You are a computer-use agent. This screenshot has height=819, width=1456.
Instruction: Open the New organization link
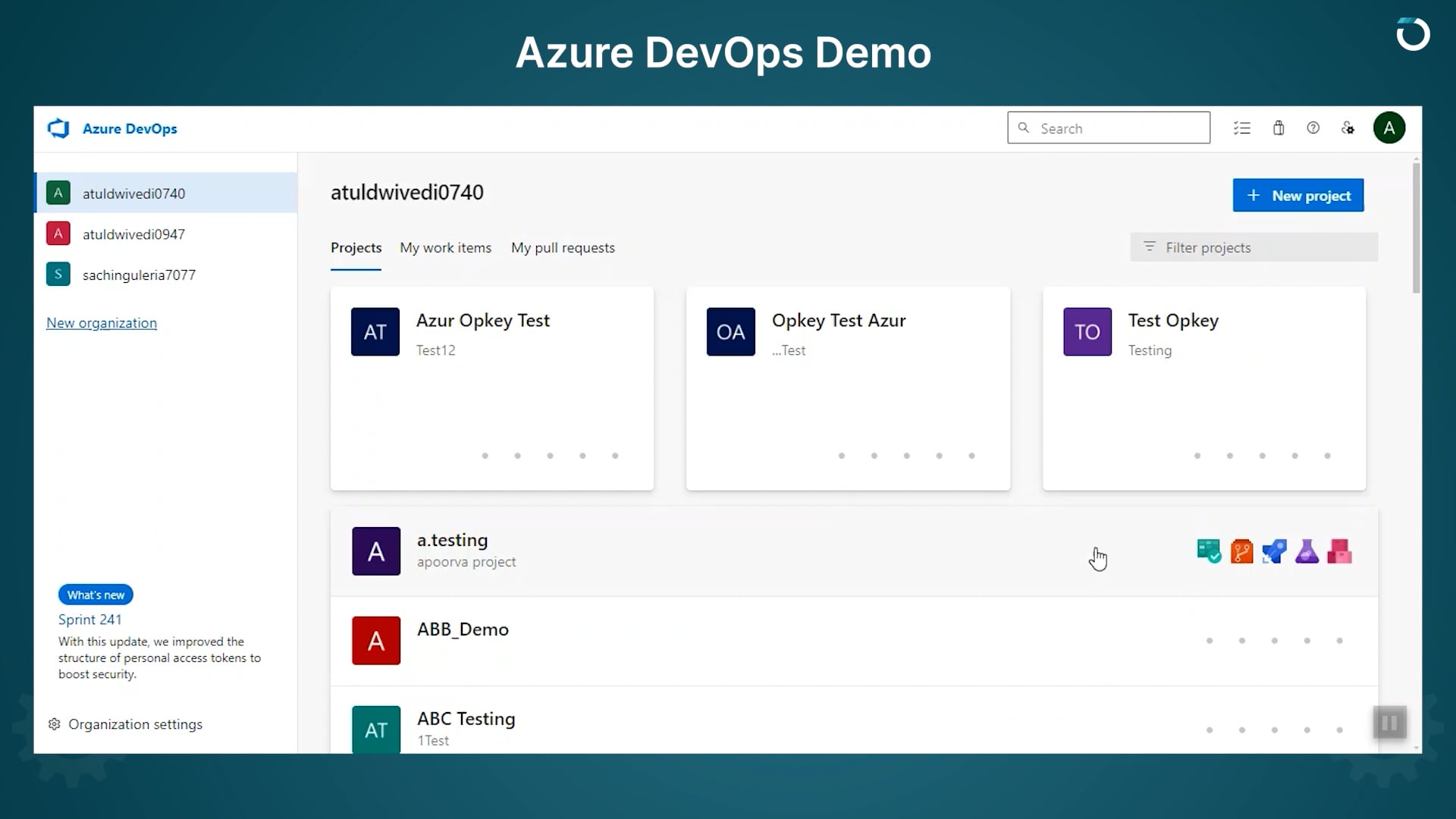[x=101, y=322]
